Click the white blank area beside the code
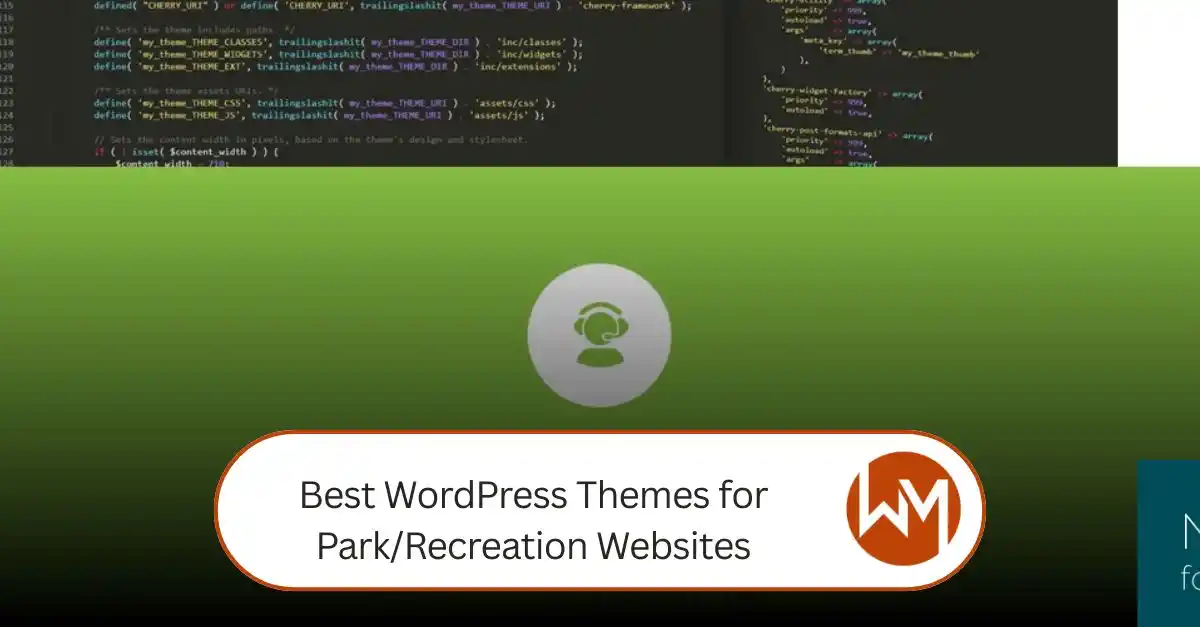This screenshot has height=627, width=1200. pyautogui.click(x=1158, y=80)
